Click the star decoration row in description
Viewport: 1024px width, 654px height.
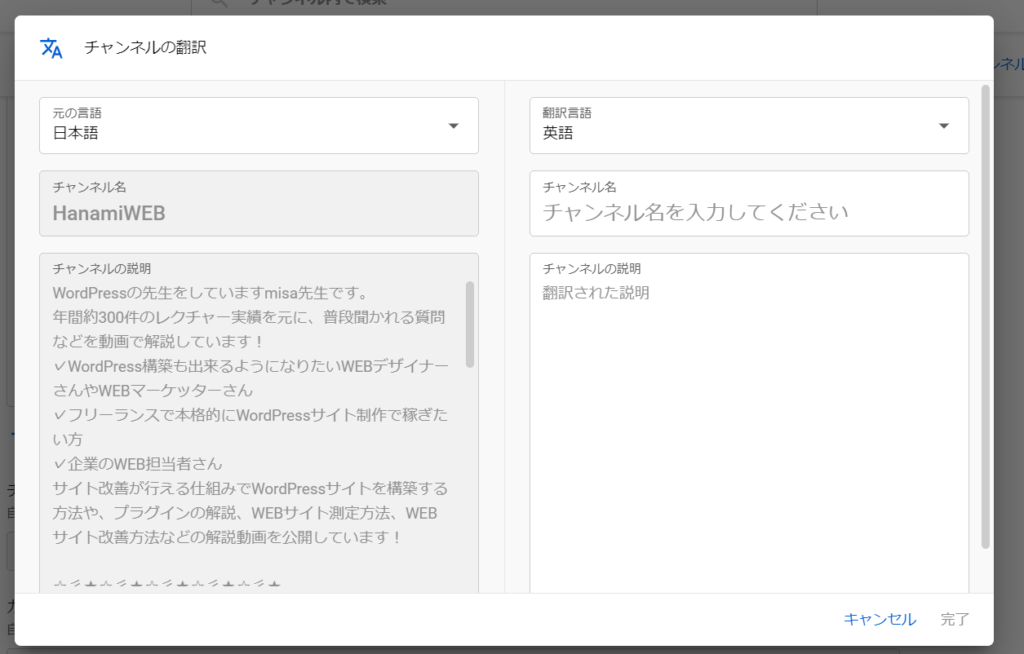point(167,584)
